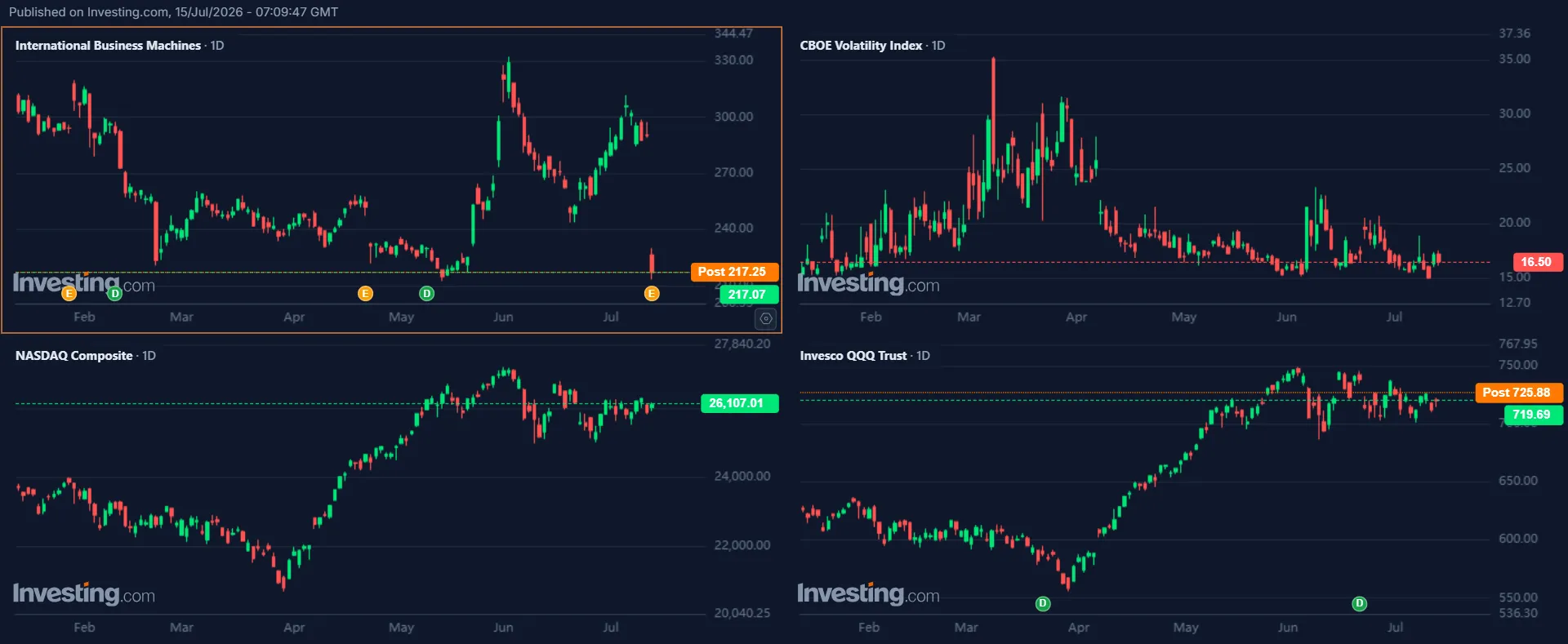This screenshot has width=1568, height=644.
Task: Click the late-June dividend marker on QQQ chart
Action: point(1359,603)
